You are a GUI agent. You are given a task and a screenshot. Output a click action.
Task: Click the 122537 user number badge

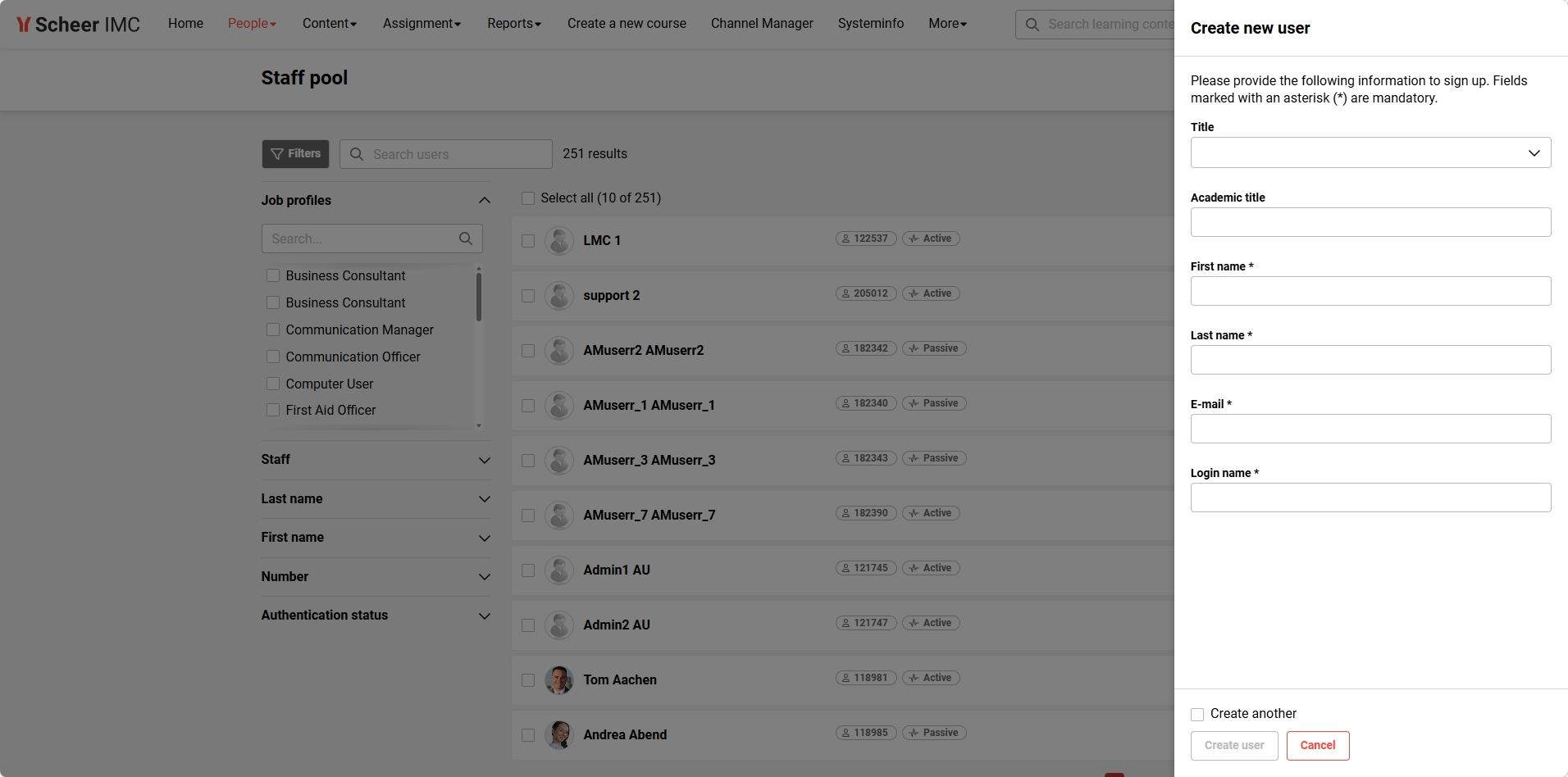click(866, 239)
